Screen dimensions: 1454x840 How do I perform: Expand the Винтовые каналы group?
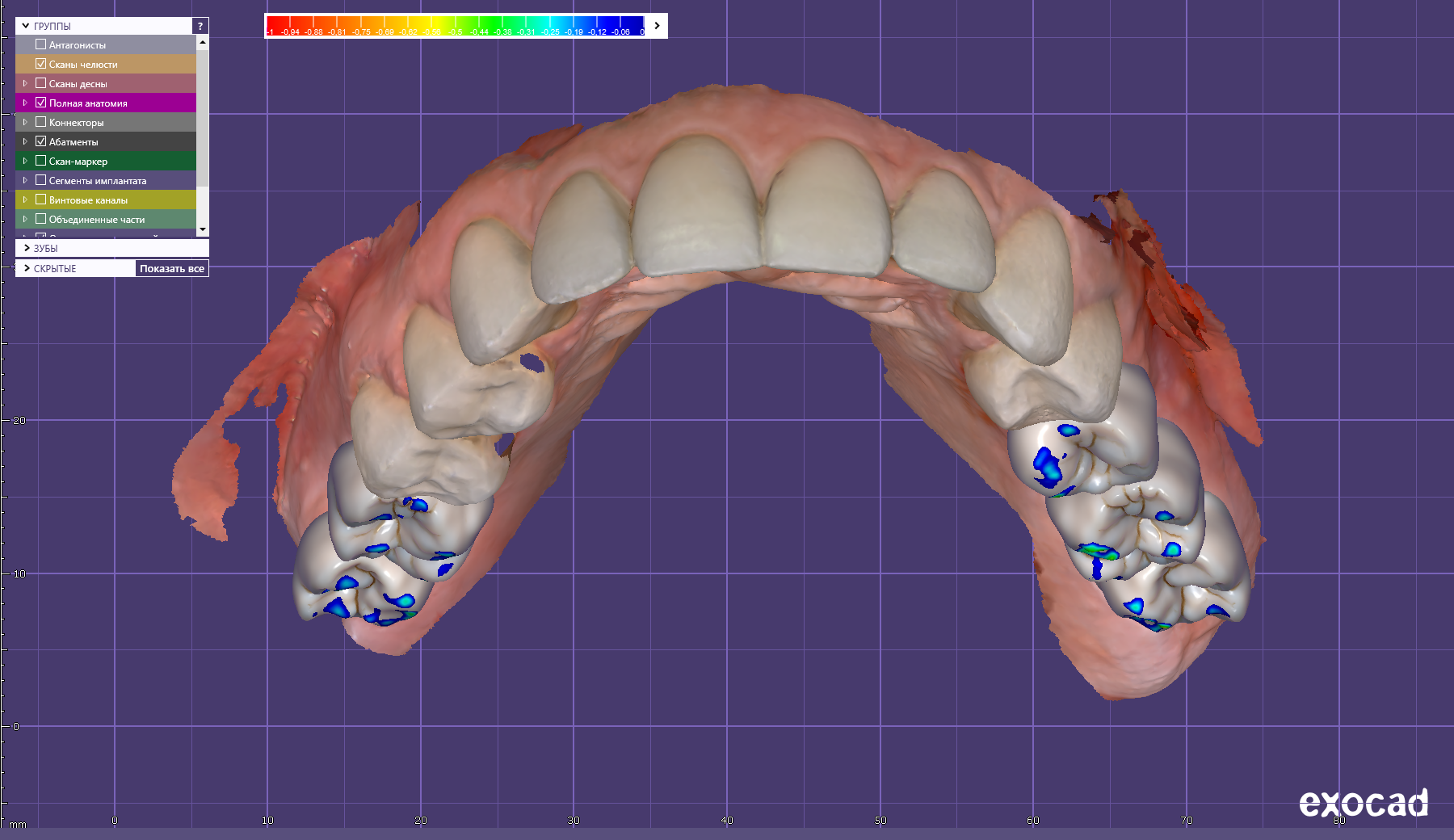[x=25, y=199]
